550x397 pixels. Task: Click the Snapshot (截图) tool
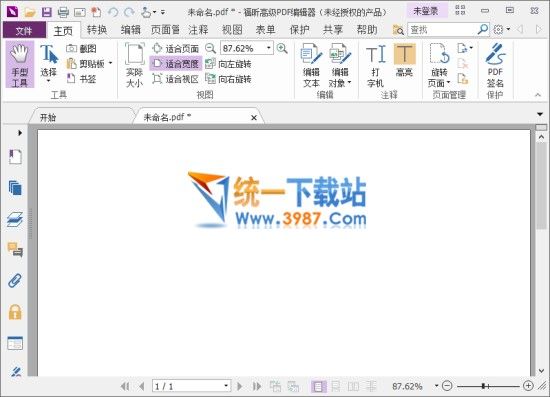coord(81,49)
